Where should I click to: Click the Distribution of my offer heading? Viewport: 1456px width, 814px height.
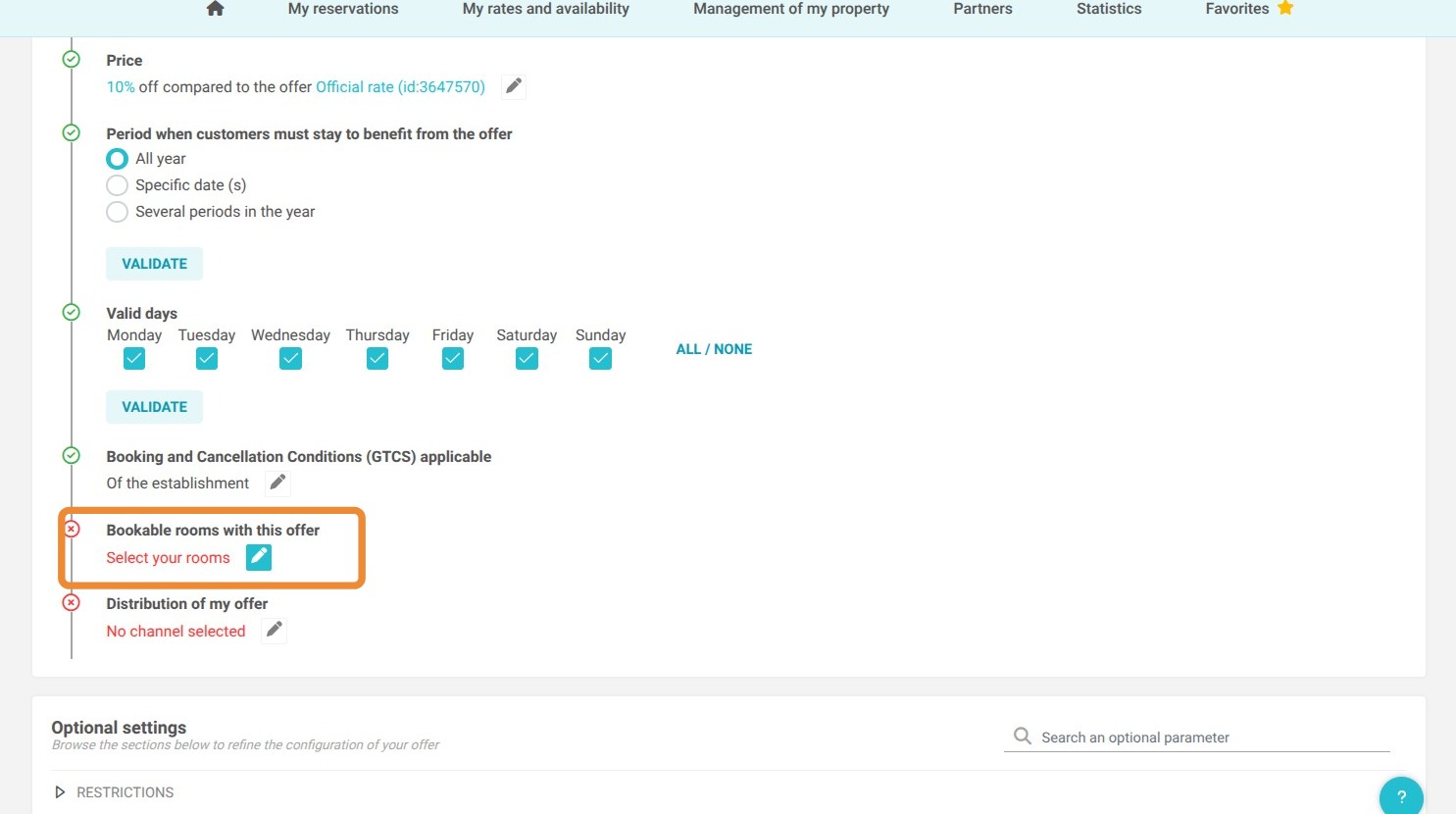[x=186, y=604]
